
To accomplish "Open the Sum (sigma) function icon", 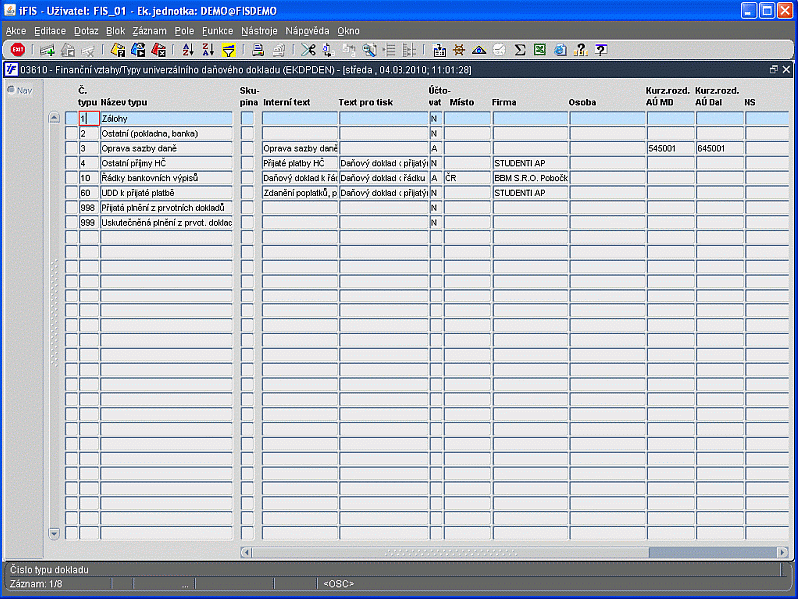I will click(520, 49).
